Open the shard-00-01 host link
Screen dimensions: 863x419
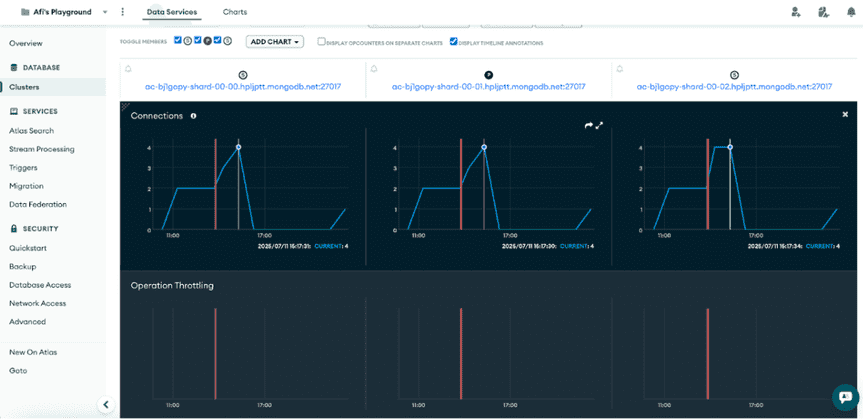tap(488, 86)
